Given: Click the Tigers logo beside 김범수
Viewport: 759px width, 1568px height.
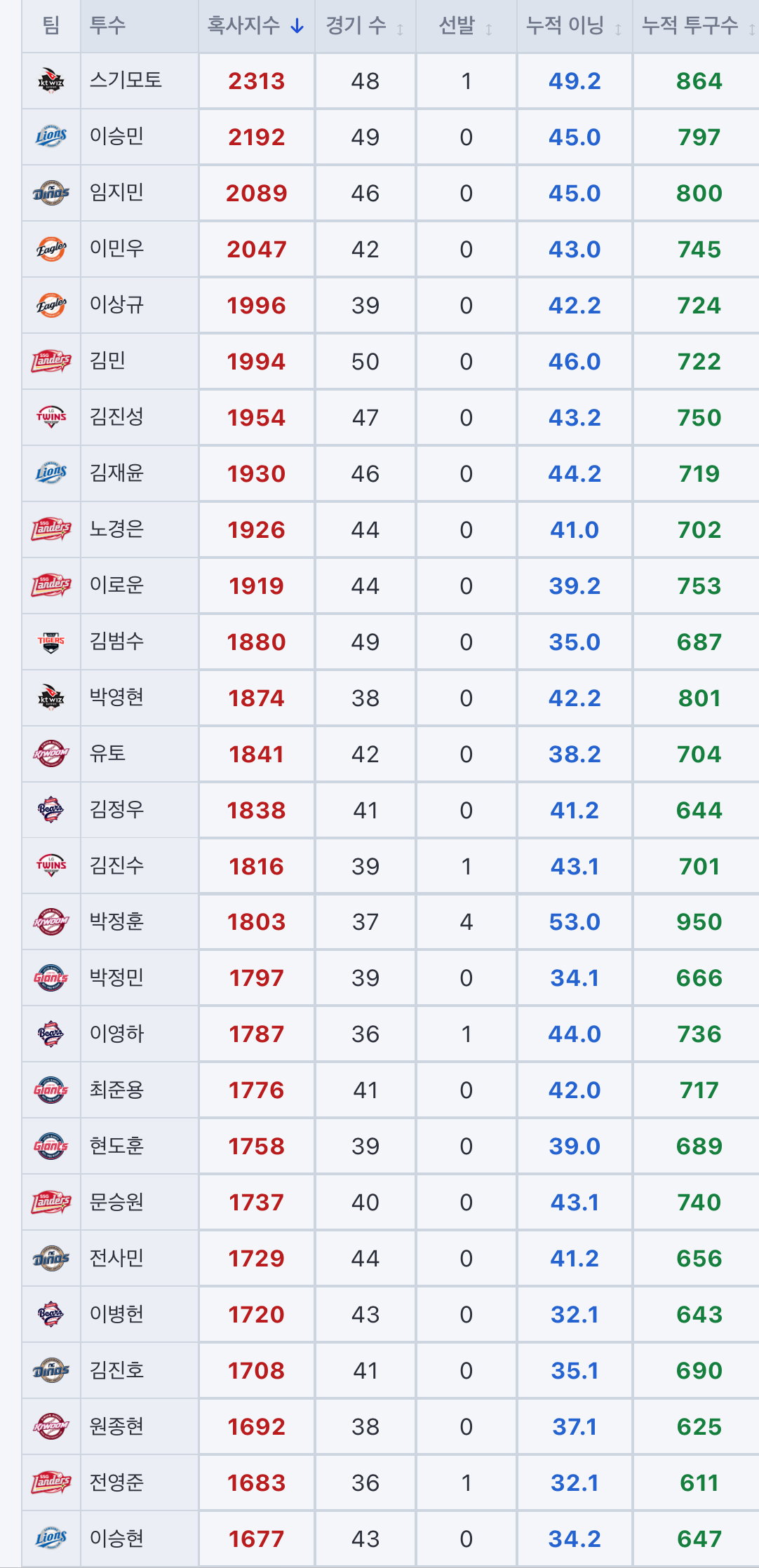Looking at the screenshot, I should (51, 642).
